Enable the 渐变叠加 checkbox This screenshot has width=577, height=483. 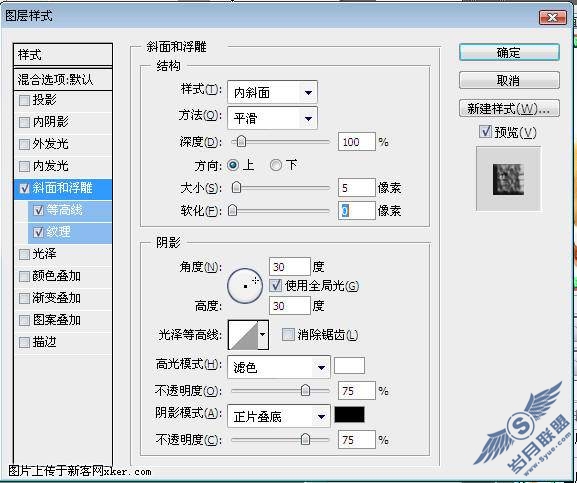[24, 298]
